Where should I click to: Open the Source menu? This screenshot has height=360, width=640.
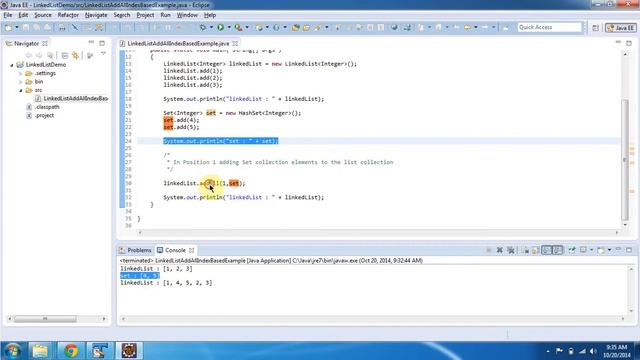click(x=43, y=15)
